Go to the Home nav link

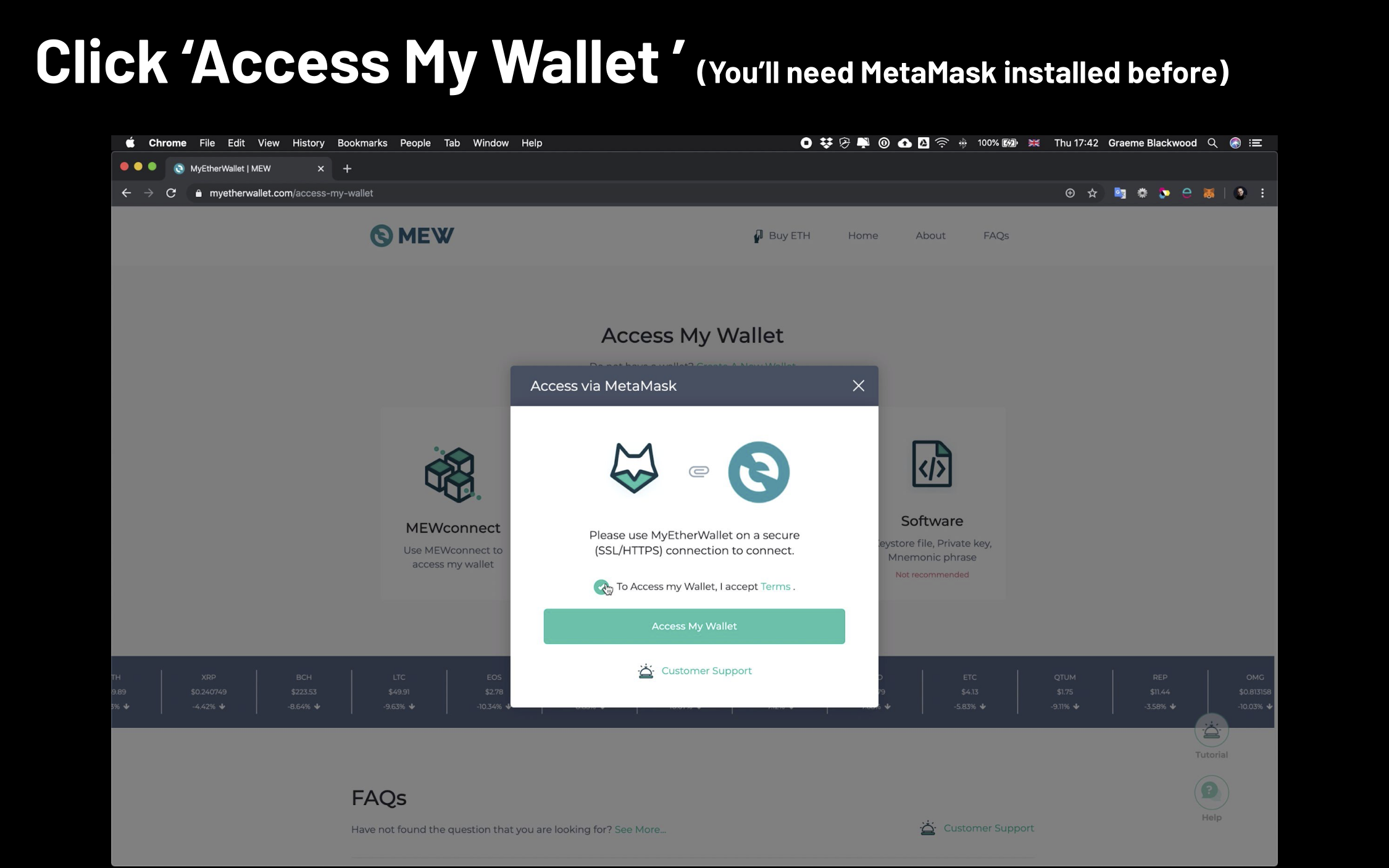pyautogui.click(x=862, y=235)
